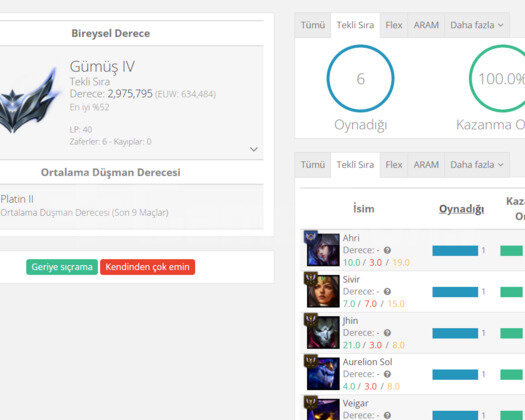The width and height of the screenshot is (525, 420).
Task: Switch to the Flex tab above champion table
Action: tap(394, 165)
